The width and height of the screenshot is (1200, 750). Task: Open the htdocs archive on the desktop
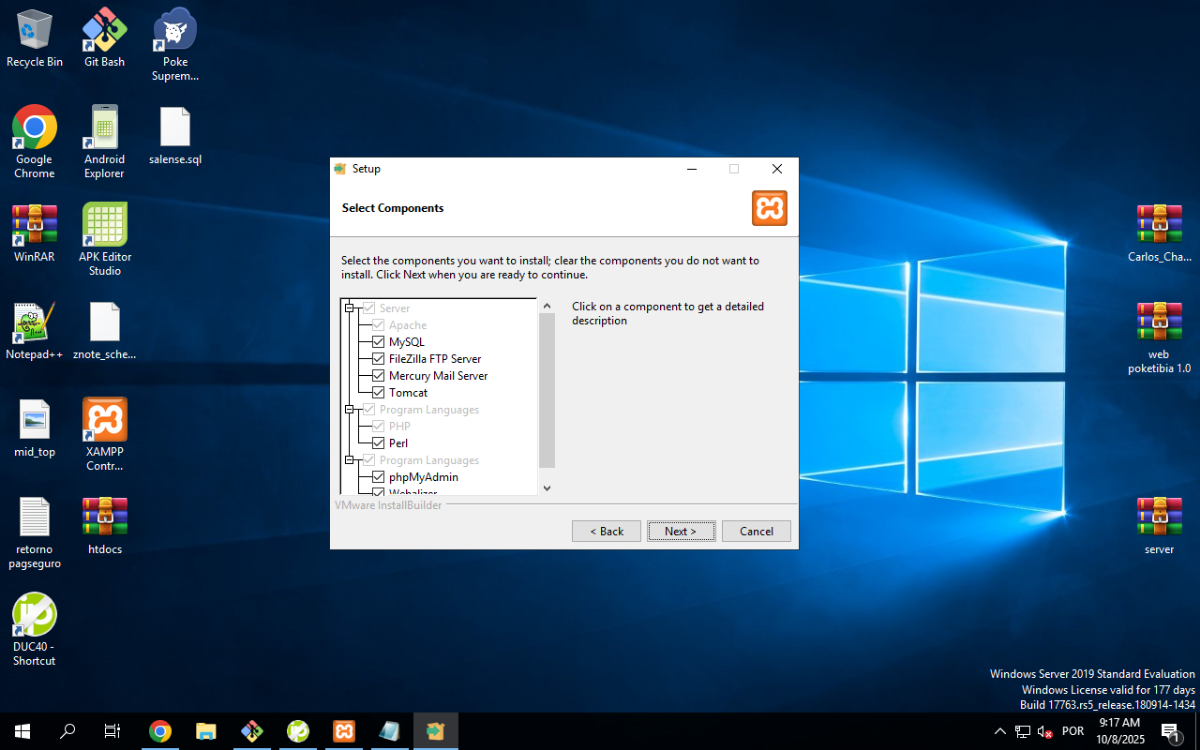104,518
